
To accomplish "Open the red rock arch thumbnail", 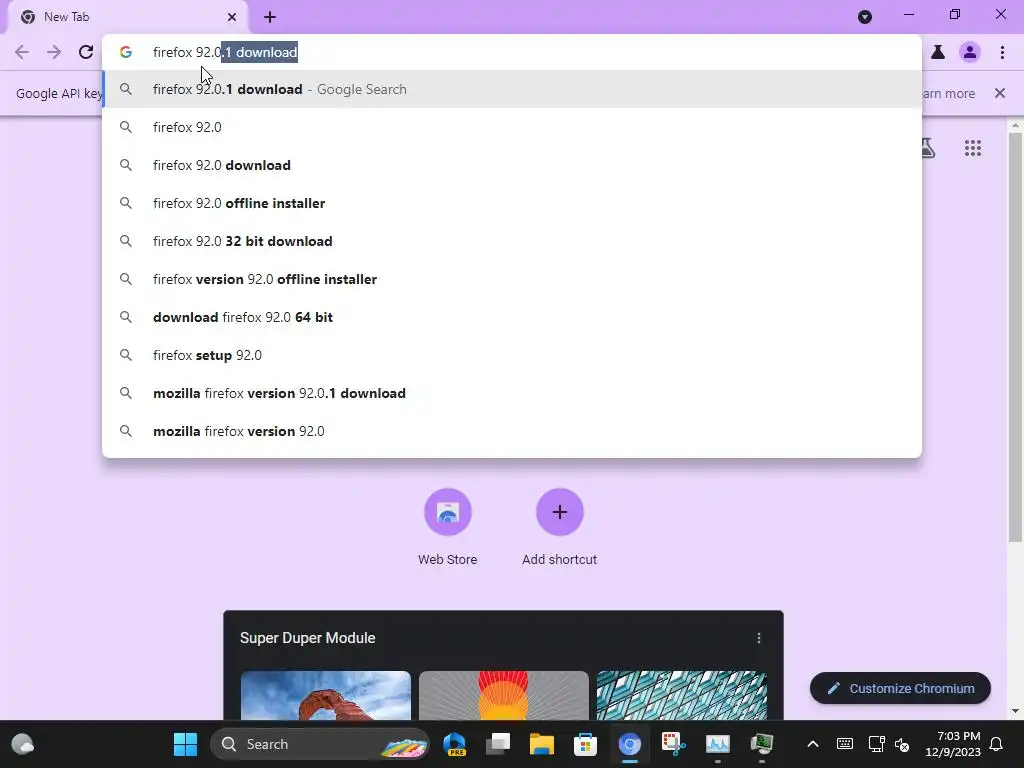I will pyautogui.click(x=326, y=696).
